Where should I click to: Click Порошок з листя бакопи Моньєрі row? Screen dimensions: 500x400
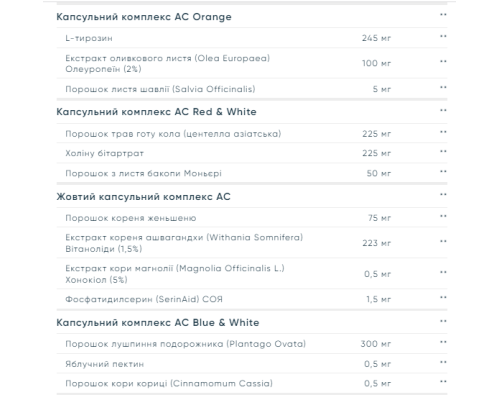[252, 173]
